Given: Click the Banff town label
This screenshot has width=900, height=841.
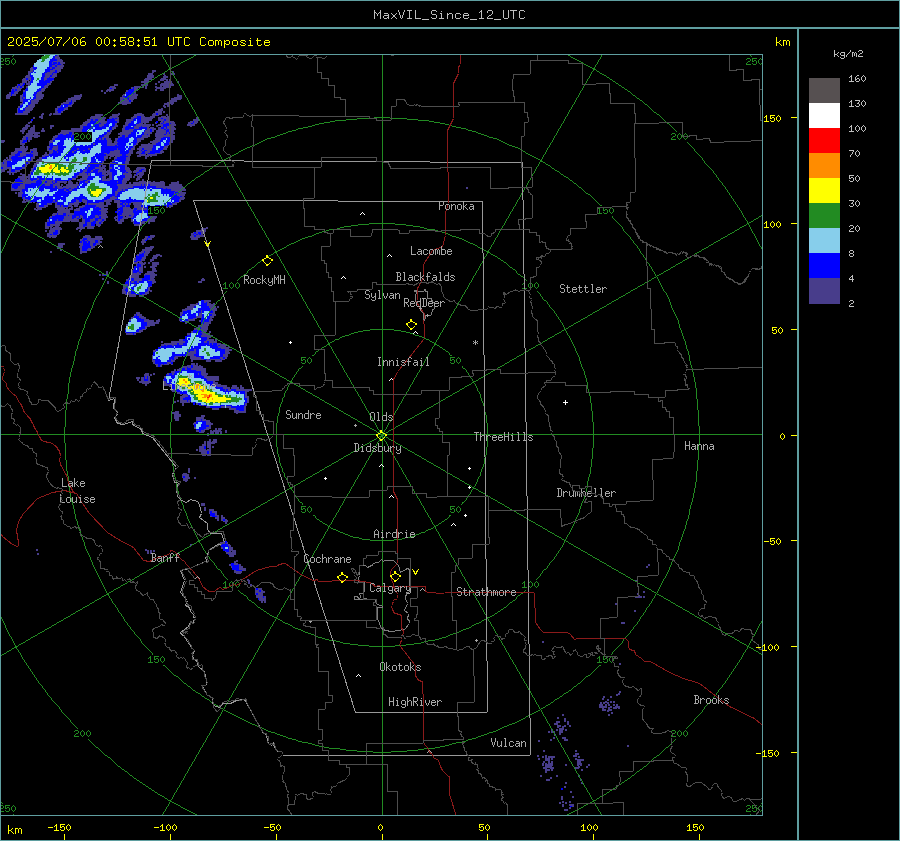Looking at the screenshot, I should [165, 557].
